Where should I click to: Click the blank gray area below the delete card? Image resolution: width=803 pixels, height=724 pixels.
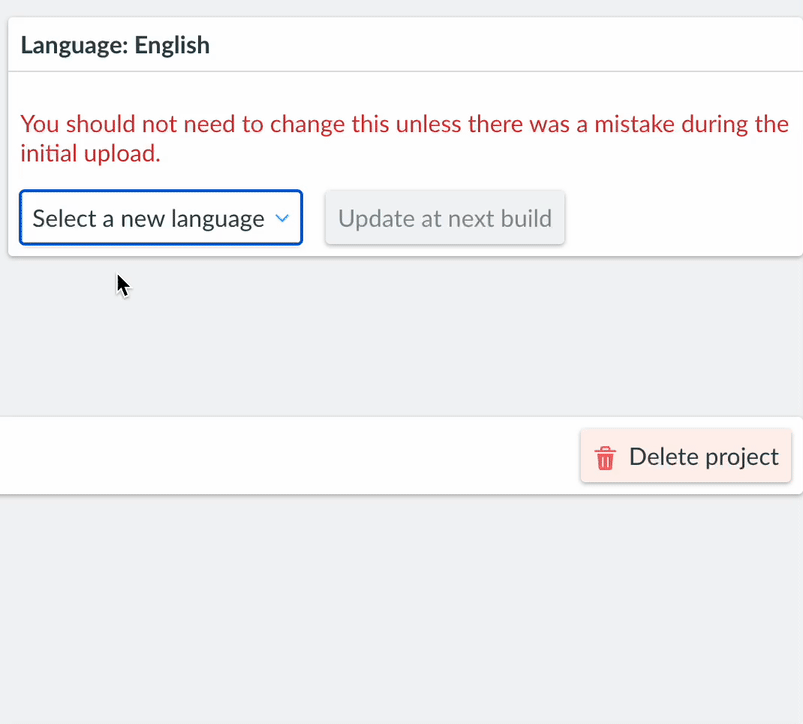point(402,609)
